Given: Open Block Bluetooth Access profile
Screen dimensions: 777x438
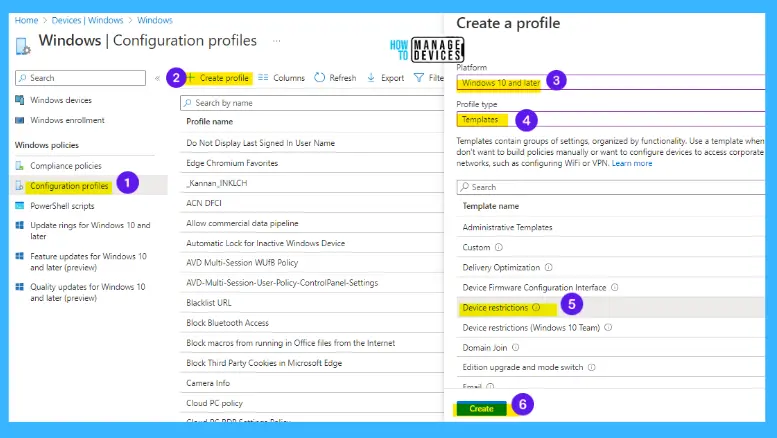Looking at the screenshot, I should pos(227,323).
